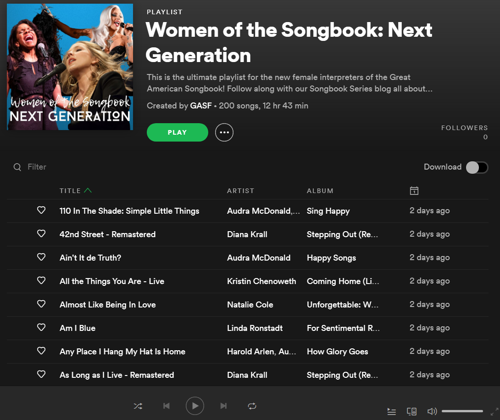Mute the volume speaker icon

[x=432, y=412]
